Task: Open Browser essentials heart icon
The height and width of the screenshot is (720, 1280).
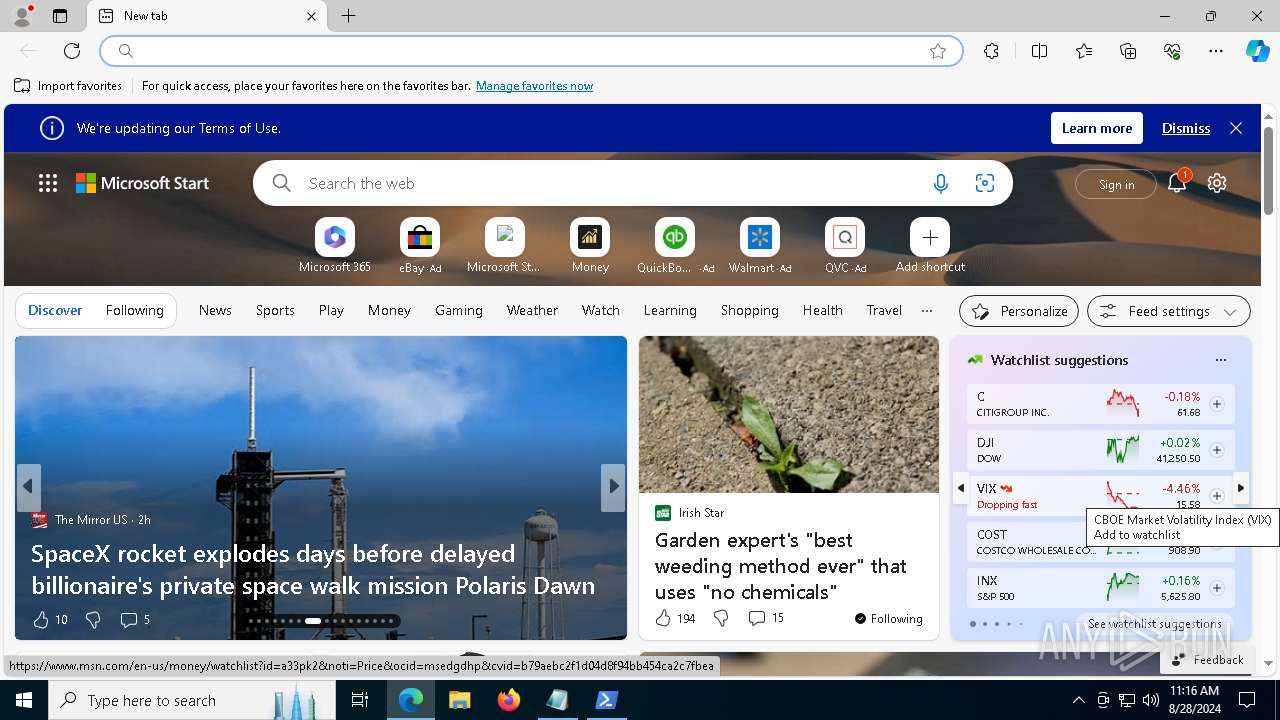Action: 1172,51
